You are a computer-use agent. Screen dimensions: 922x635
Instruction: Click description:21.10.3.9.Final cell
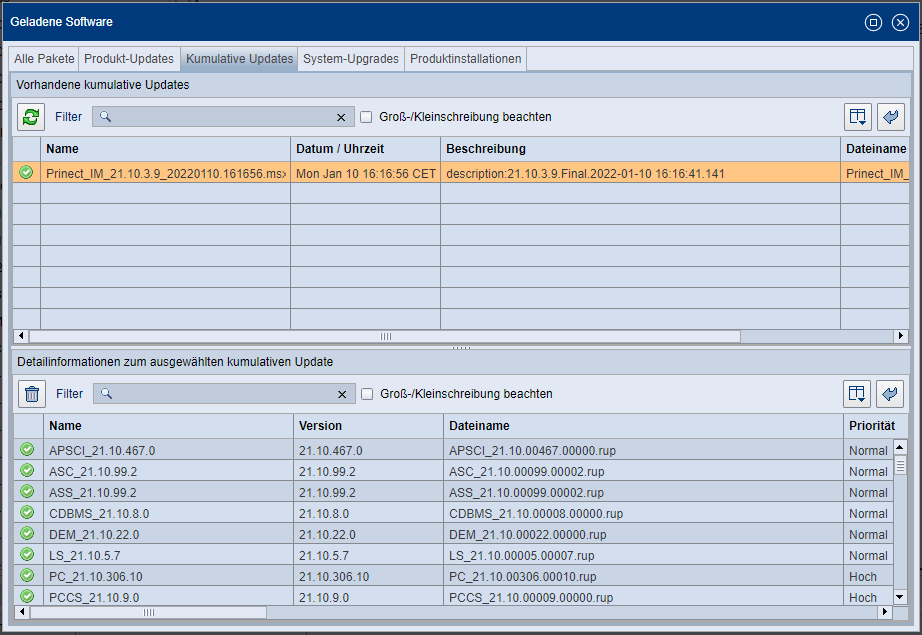click(640, 173)
